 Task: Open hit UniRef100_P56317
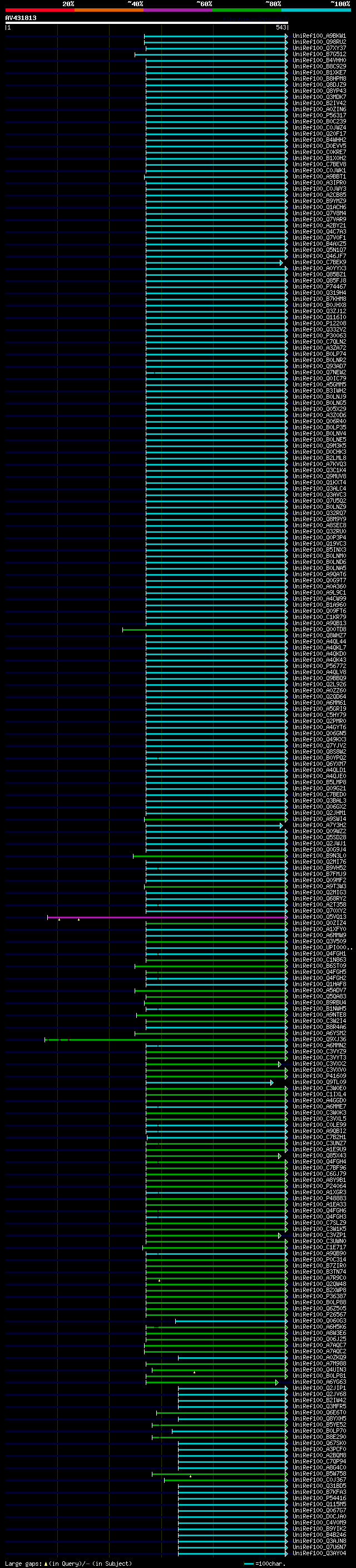[319, 115]
